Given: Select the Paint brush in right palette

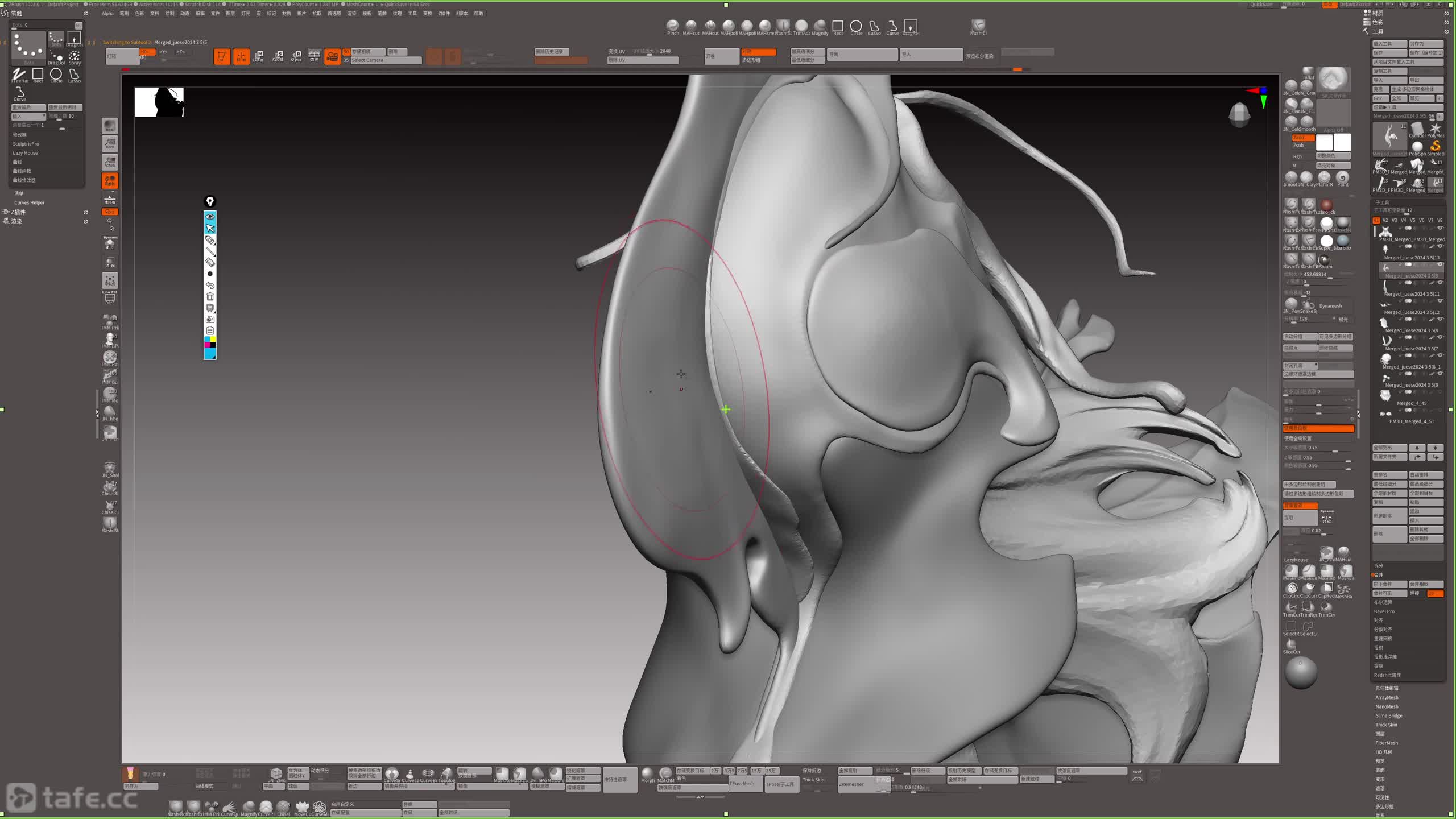Looking at the screenshot, I should [x=1343, y=179].
